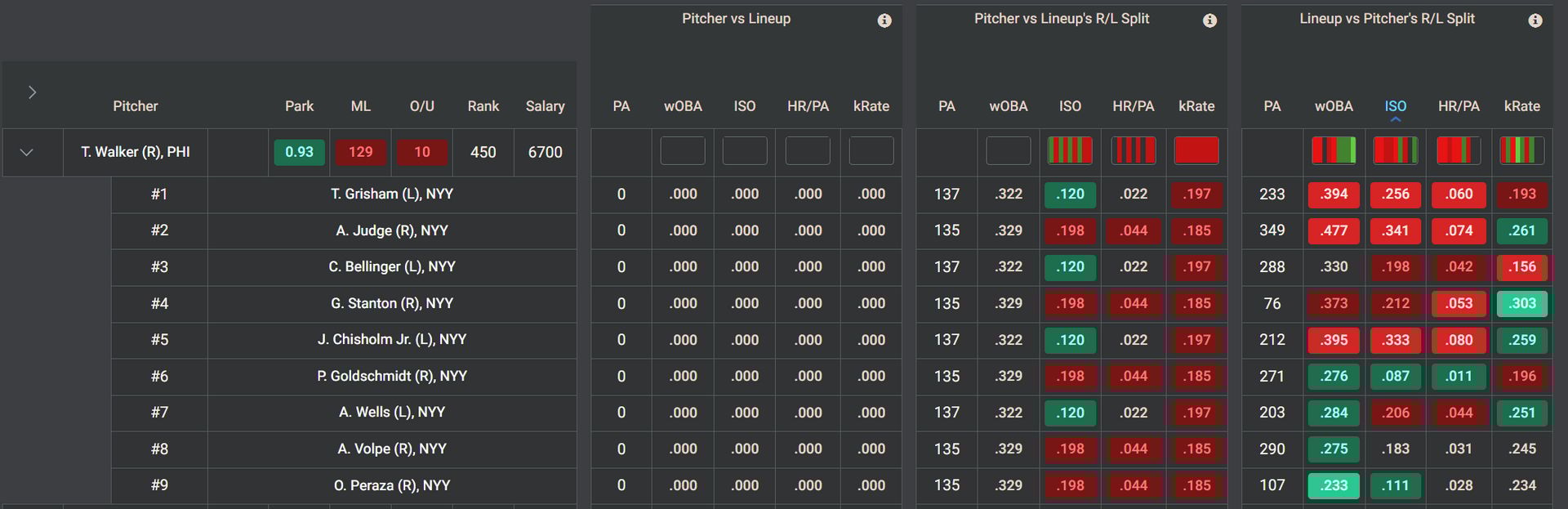Click the kRate filter box under Pitcher vs Lineup
This screenshot has width=1568, height=509.
point(871,151)
